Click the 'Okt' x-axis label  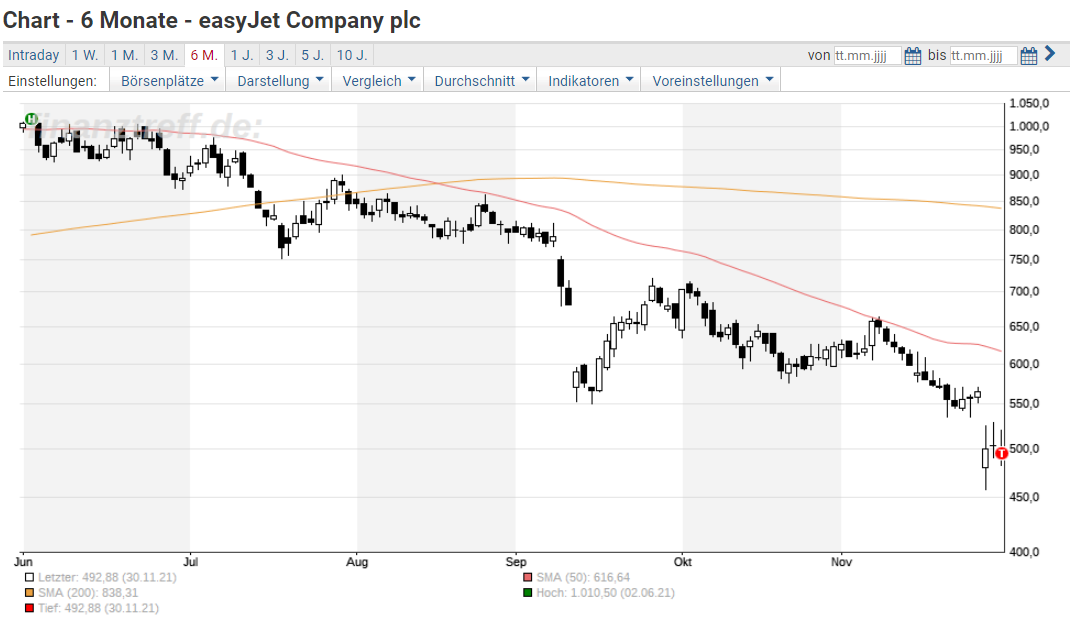coord(683,561)
